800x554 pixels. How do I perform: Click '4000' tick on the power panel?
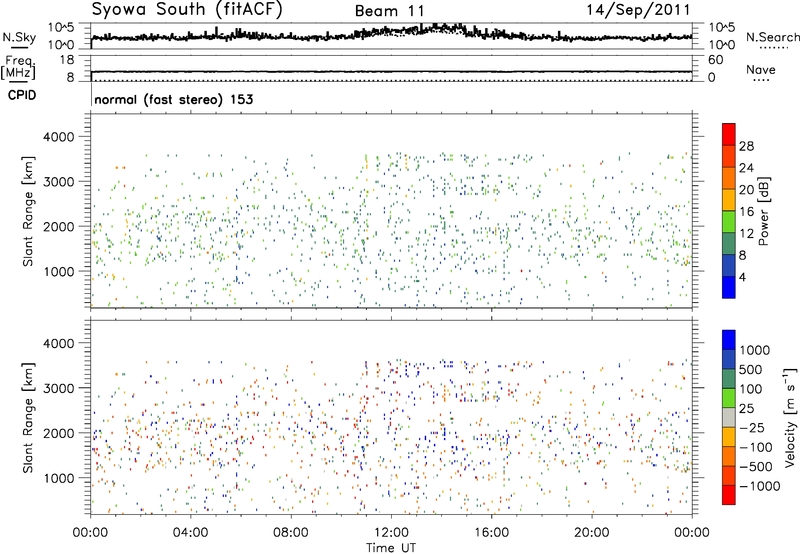58,137
